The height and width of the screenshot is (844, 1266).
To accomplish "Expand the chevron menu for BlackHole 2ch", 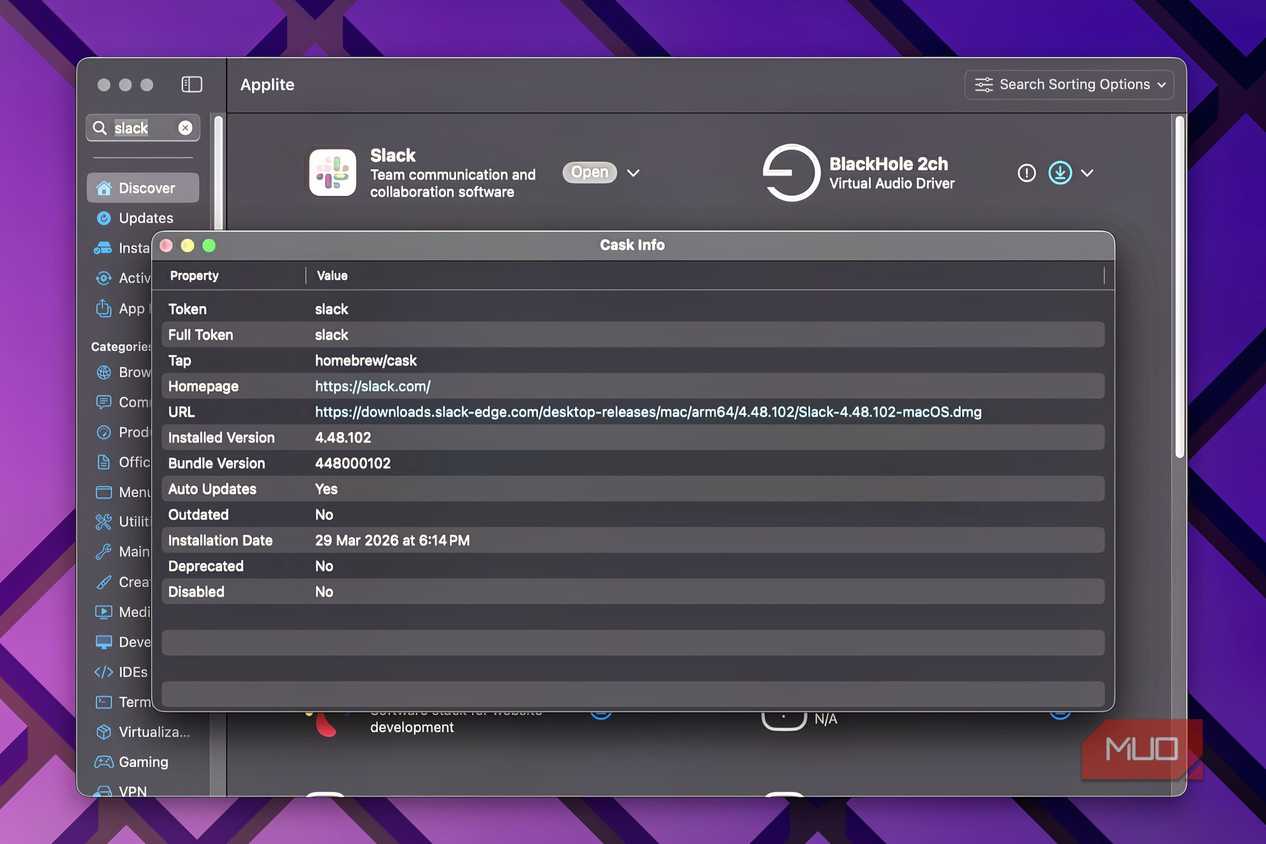I will (1087, 173).
